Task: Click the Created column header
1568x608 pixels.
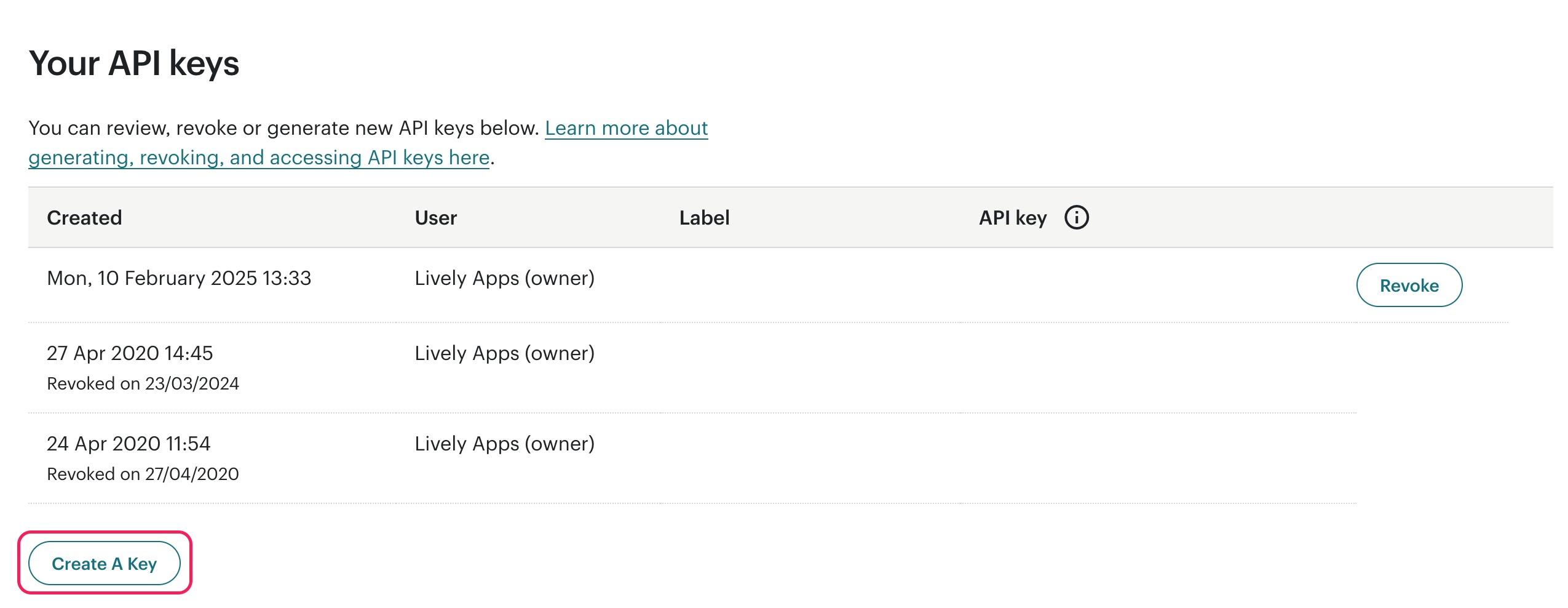Action: tap(84, 218)
